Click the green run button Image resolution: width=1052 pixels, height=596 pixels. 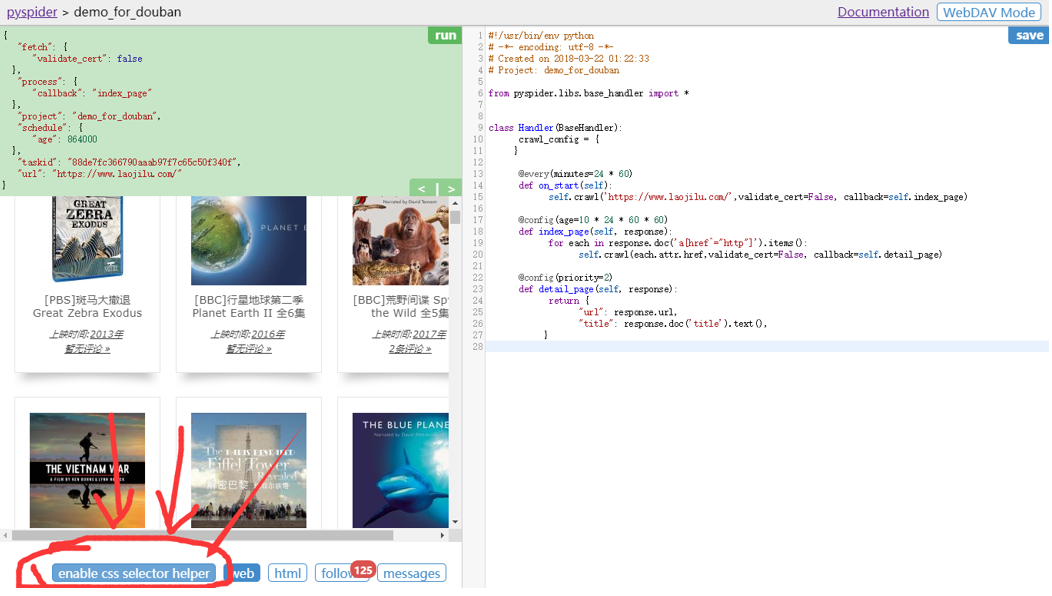click(445, 35)
